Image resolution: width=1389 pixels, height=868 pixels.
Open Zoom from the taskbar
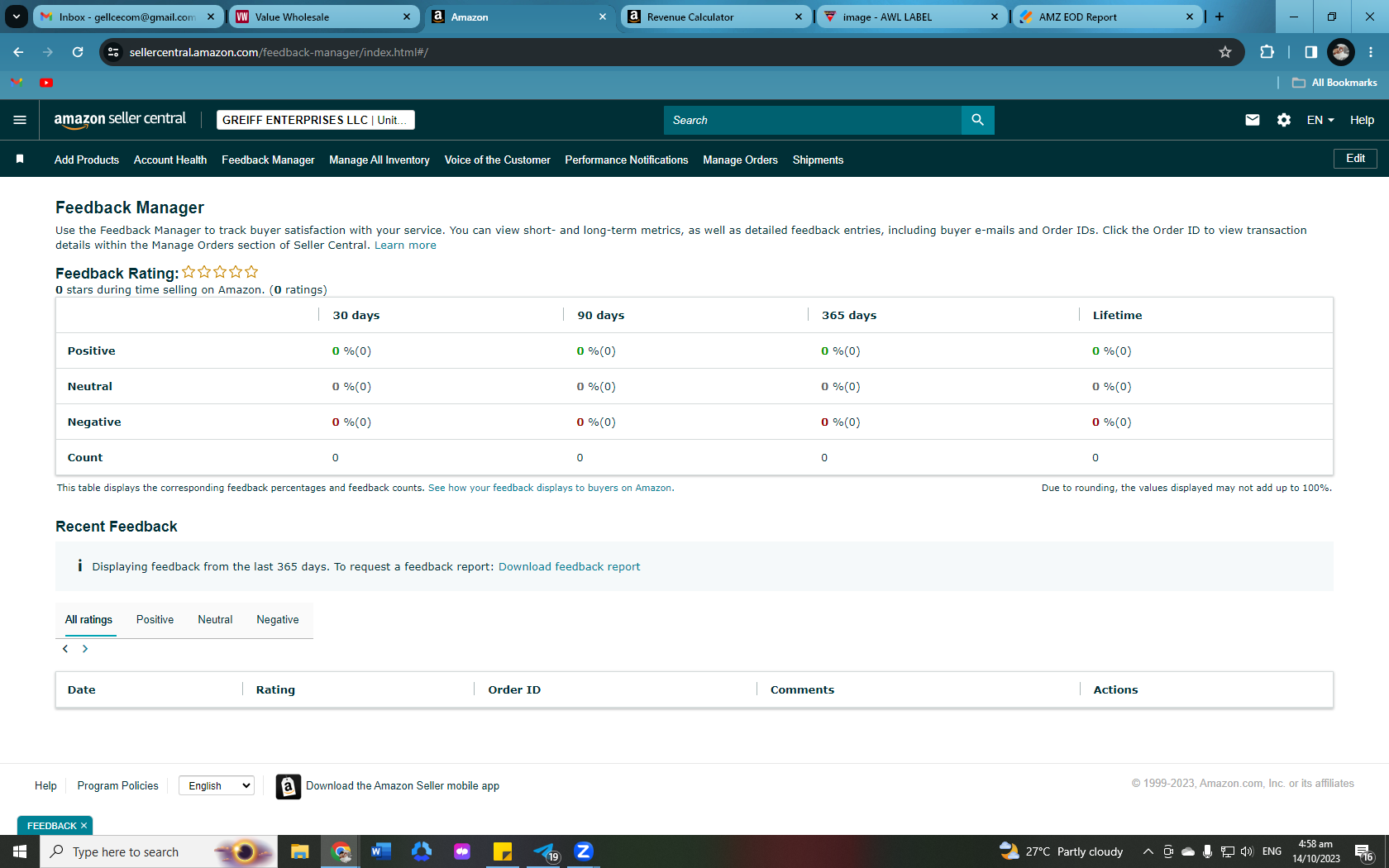(584, 851)
